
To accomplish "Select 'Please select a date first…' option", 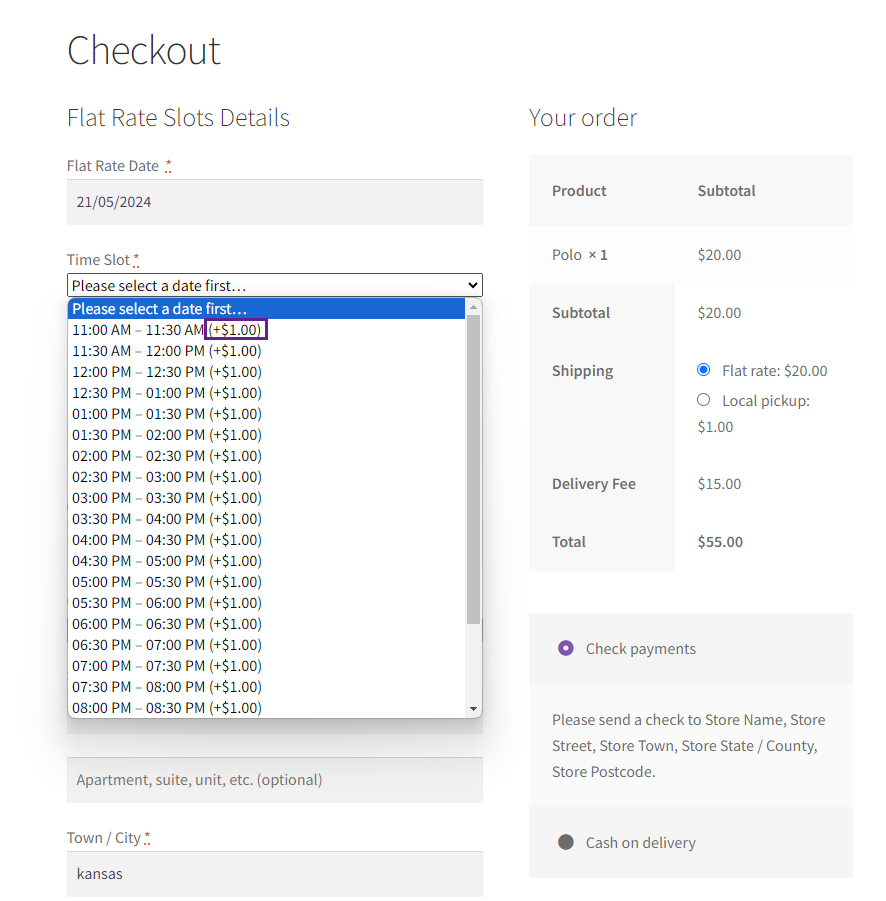I will tap(267, 309).
